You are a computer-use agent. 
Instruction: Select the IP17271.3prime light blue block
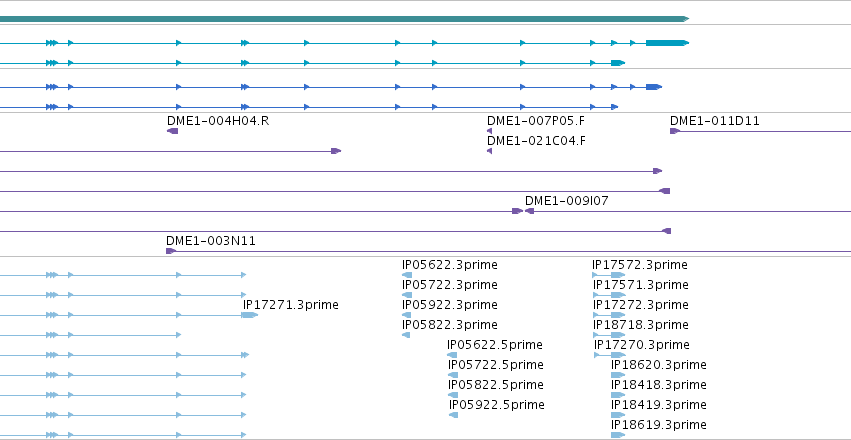point(250,315)
